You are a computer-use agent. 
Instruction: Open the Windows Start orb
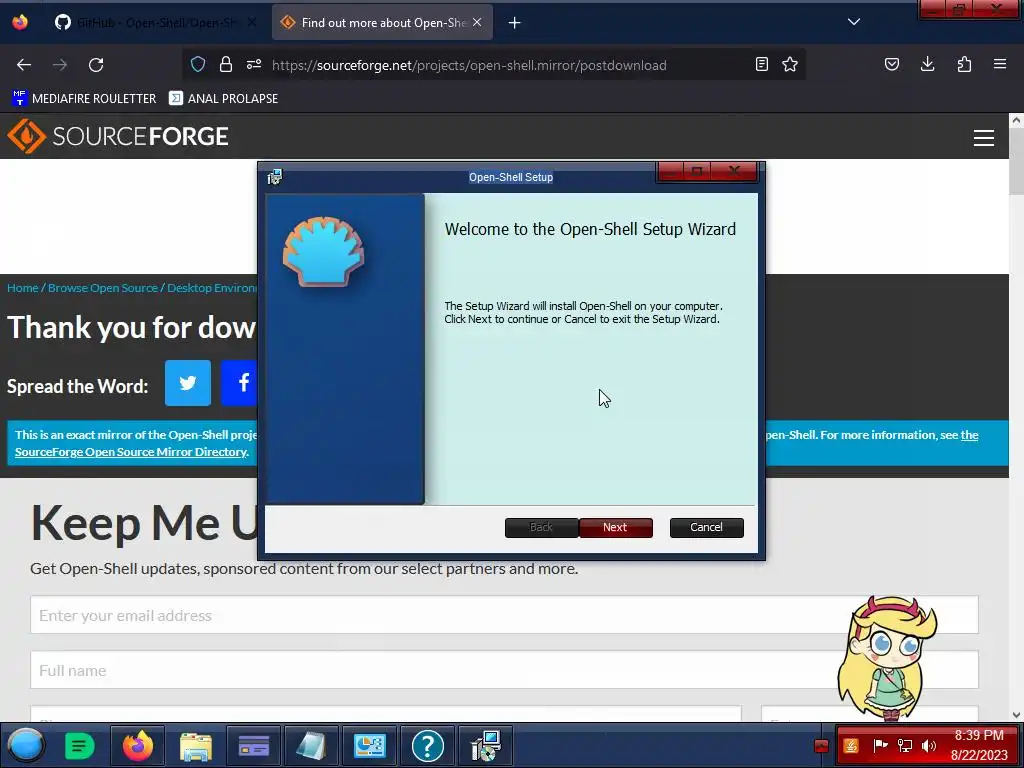tap(25, 746)
